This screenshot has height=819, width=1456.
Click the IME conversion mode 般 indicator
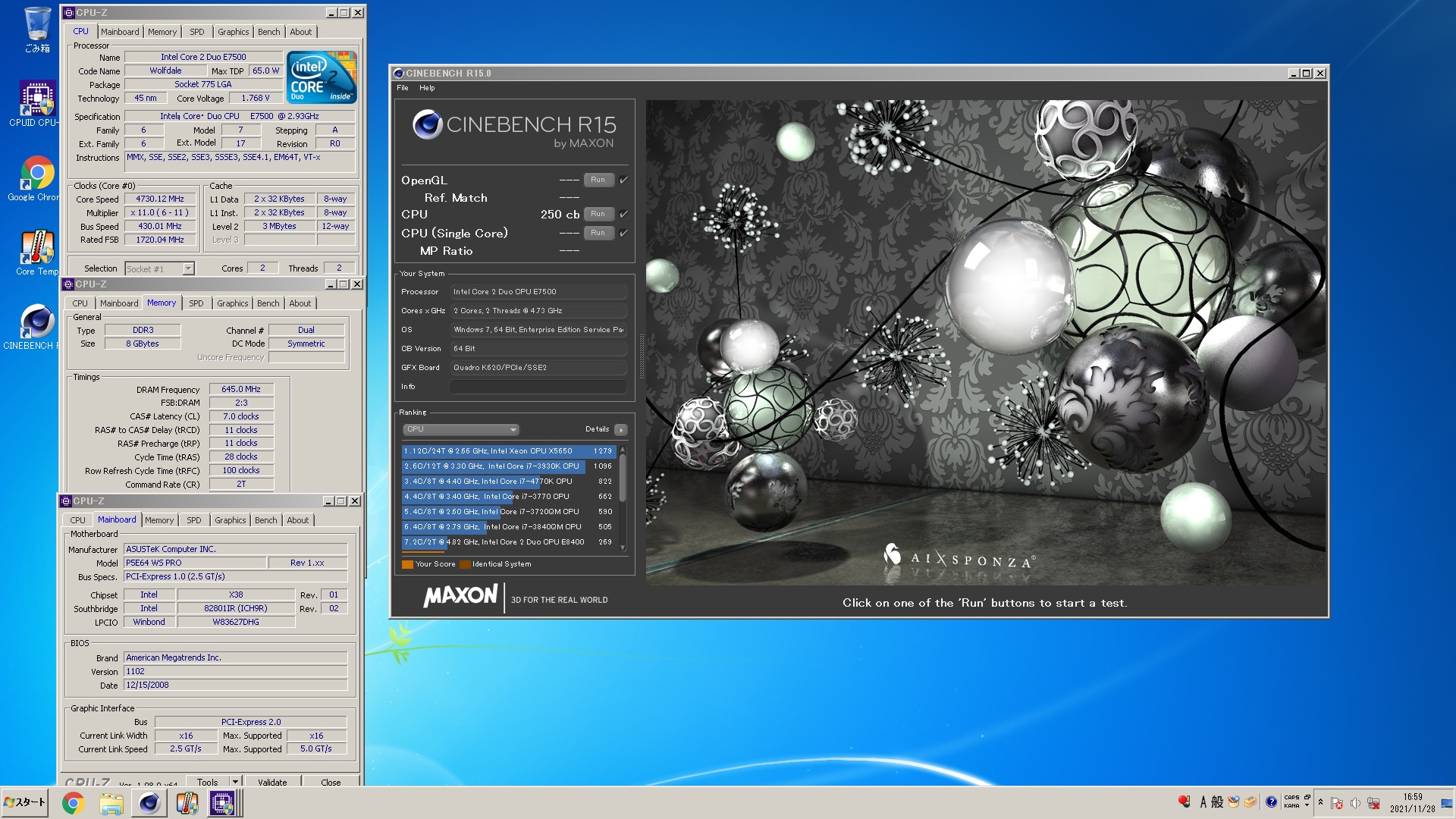(x=1217, y=802)
